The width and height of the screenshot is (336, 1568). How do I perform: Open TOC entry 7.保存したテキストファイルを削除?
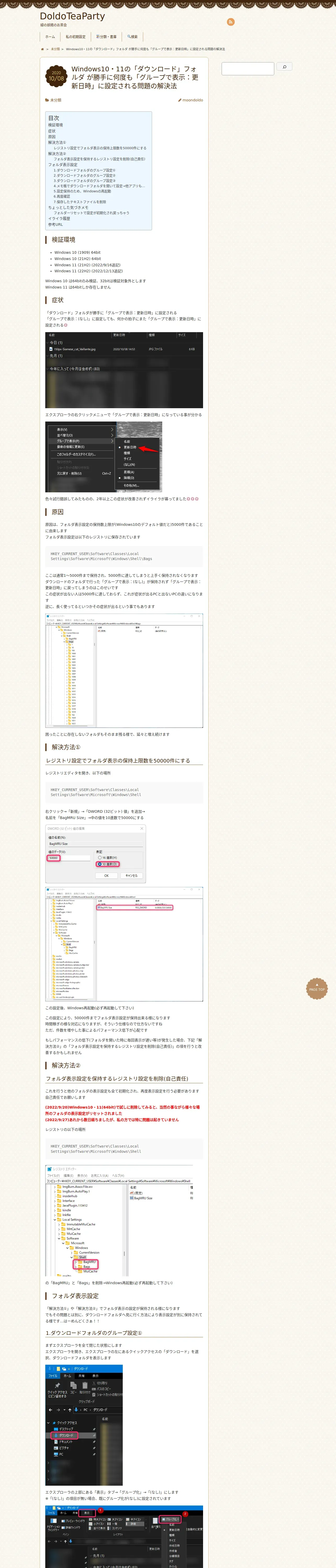point(80,201)
